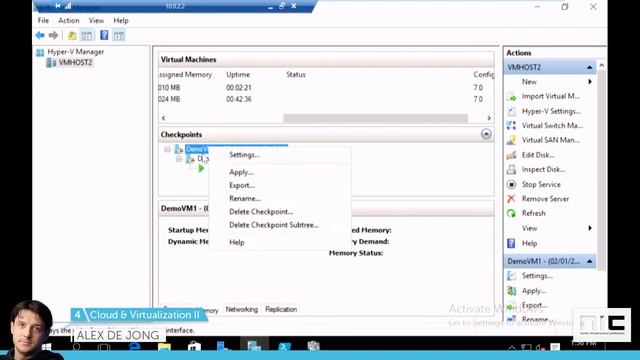Image resolution: width=640 pixels, height=360 pixels.
Task: Click Remove Server action text
Action: point(545,199)
